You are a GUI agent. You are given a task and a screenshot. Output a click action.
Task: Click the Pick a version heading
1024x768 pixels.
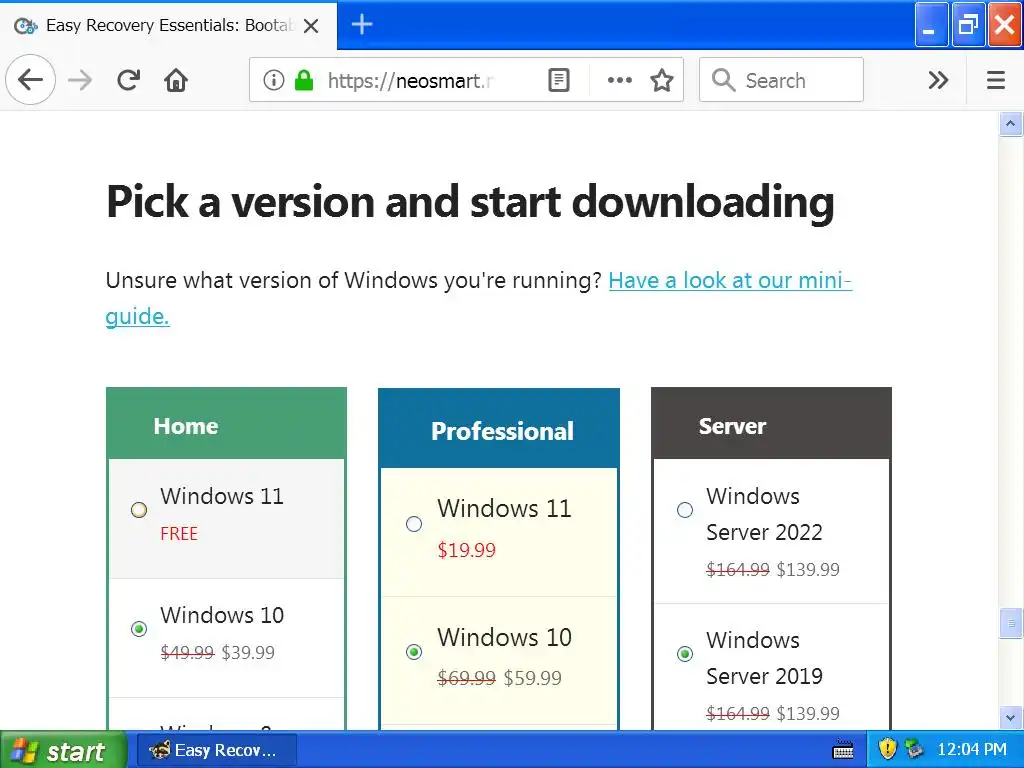click(x=470, y=201)
